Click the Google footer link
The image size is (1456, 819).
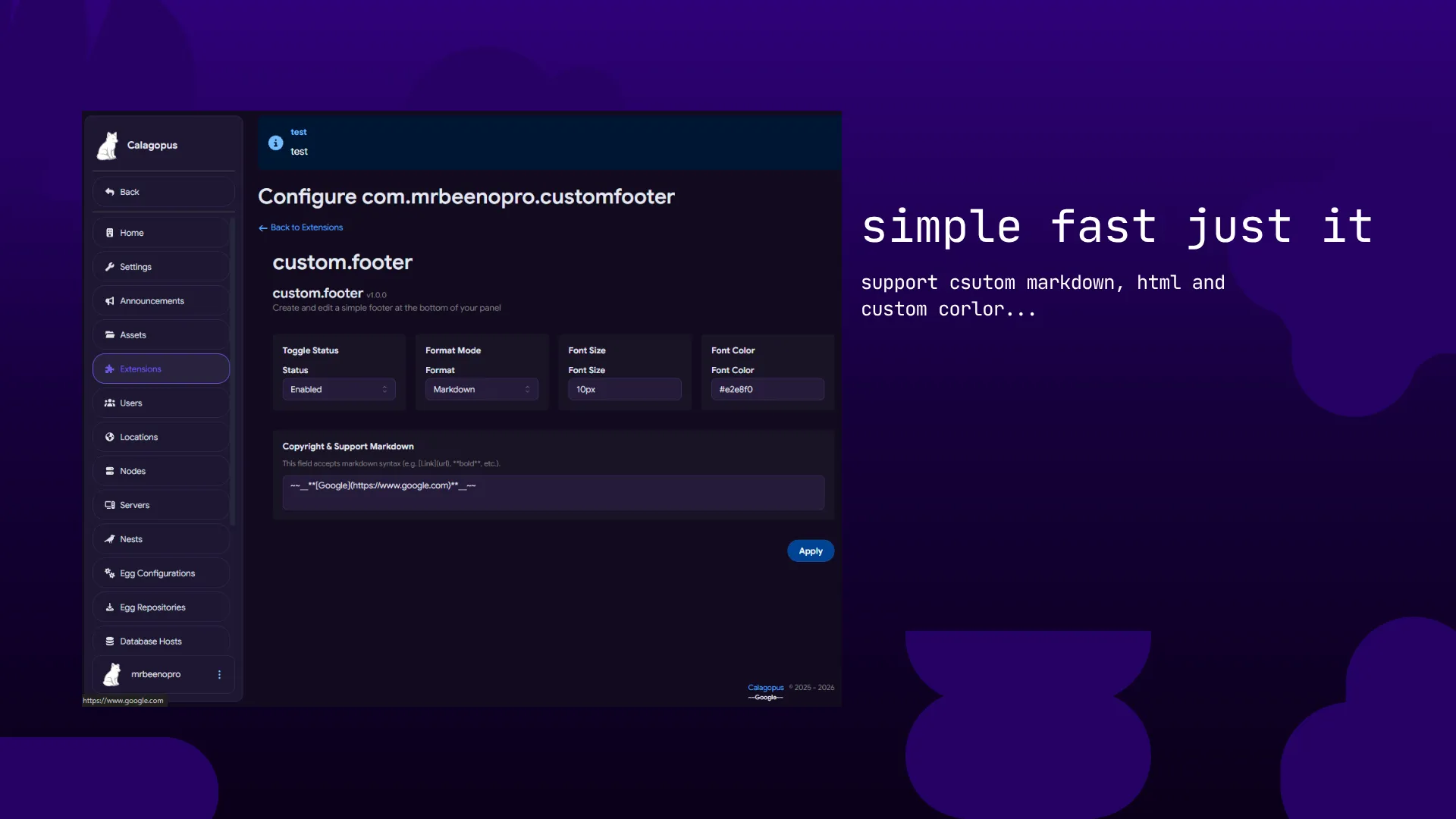[x=766, y=698]
